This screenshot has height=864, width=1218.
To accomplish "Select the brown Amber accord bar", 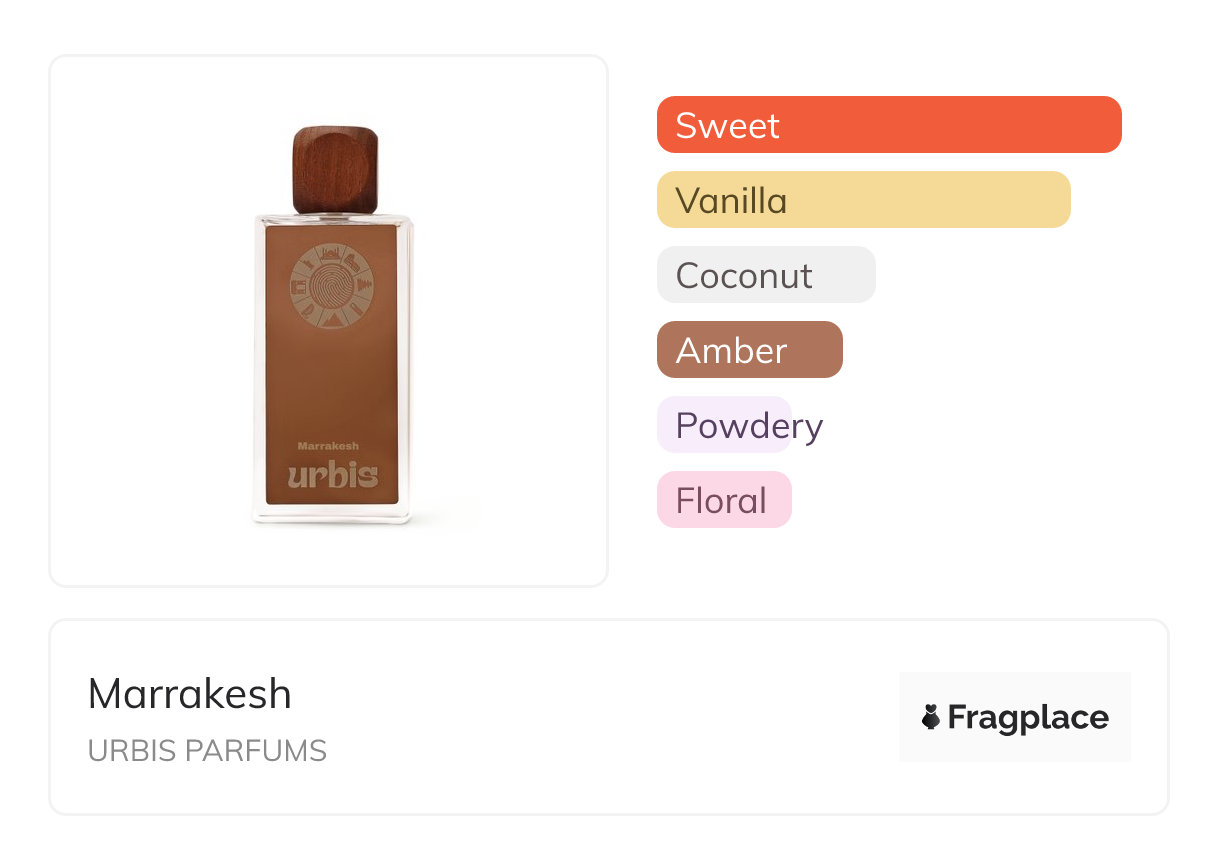I will [x=749, y=350].
